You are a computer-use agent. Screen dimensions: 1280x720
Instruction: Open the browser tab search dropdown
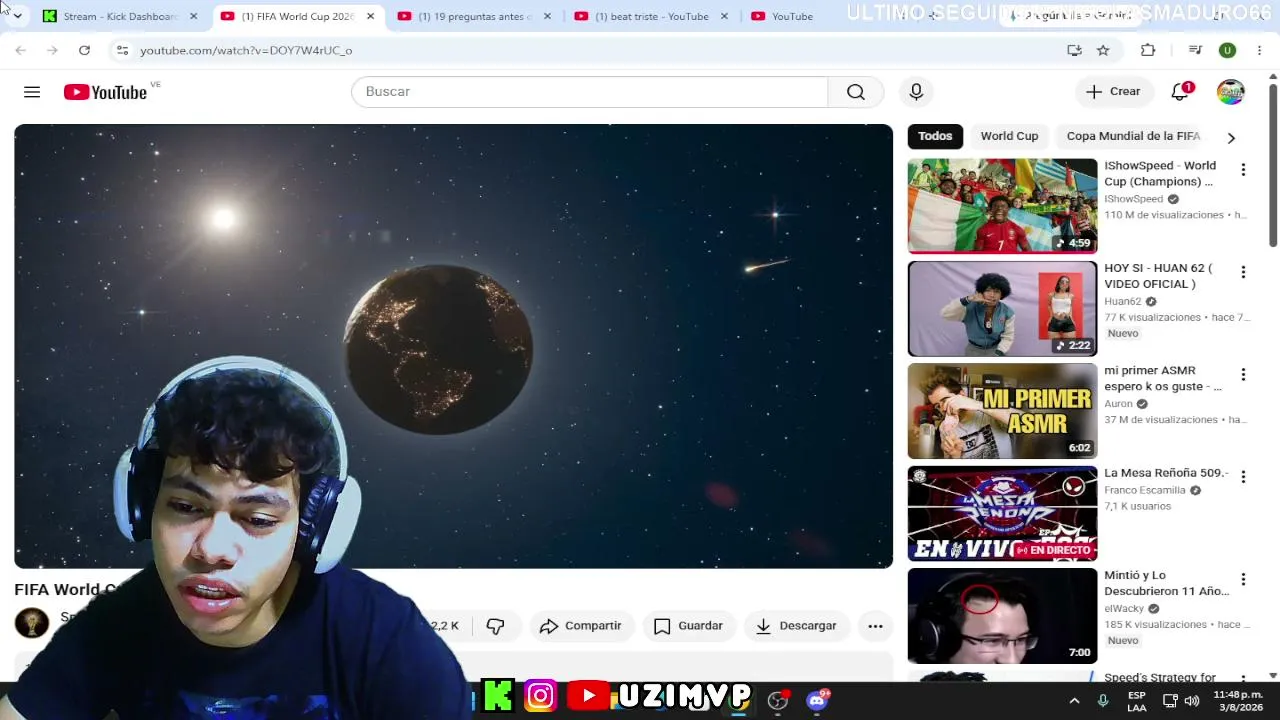[17, 16]
